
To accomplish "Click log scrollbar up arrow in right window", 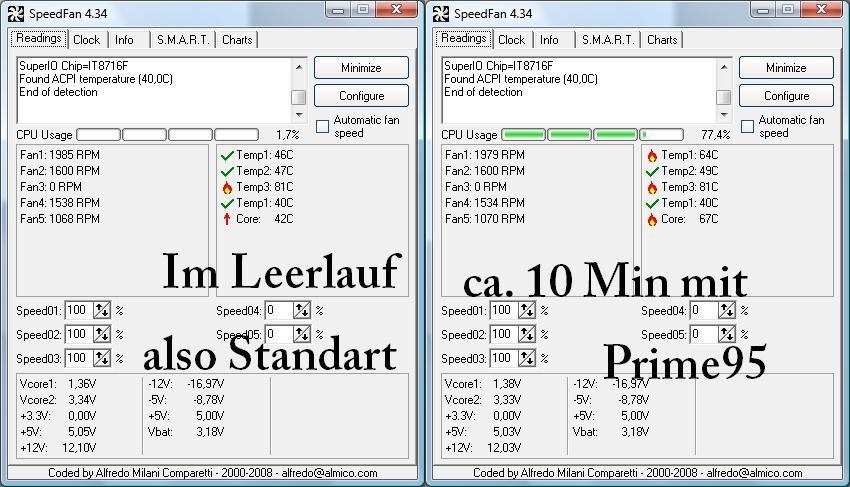I will [724, 67].
